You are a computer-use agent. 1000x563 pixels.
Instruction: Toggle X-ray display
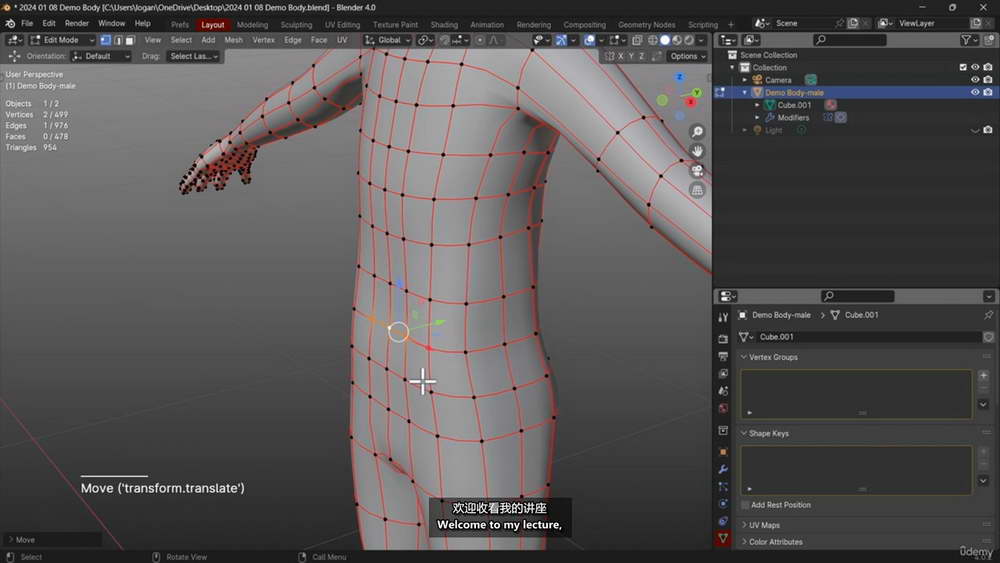pyautogui.click(x=636, y=40)
